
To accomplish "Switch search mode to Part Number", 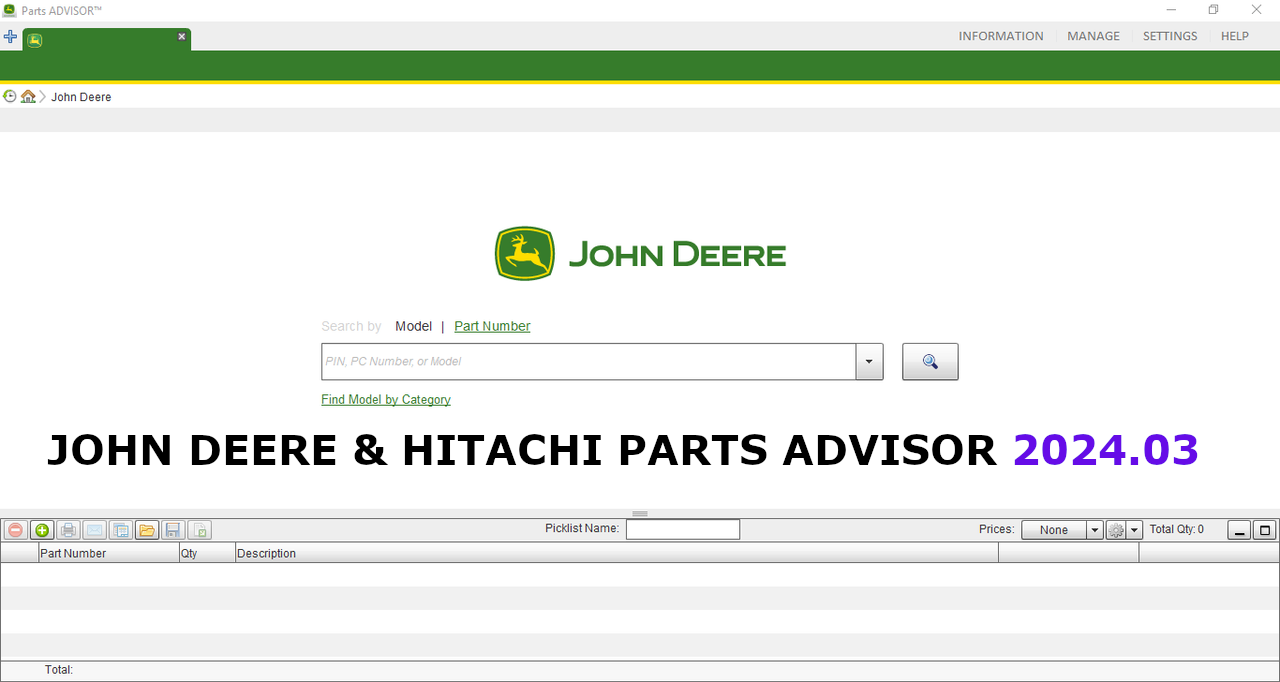I will point(491,326).
